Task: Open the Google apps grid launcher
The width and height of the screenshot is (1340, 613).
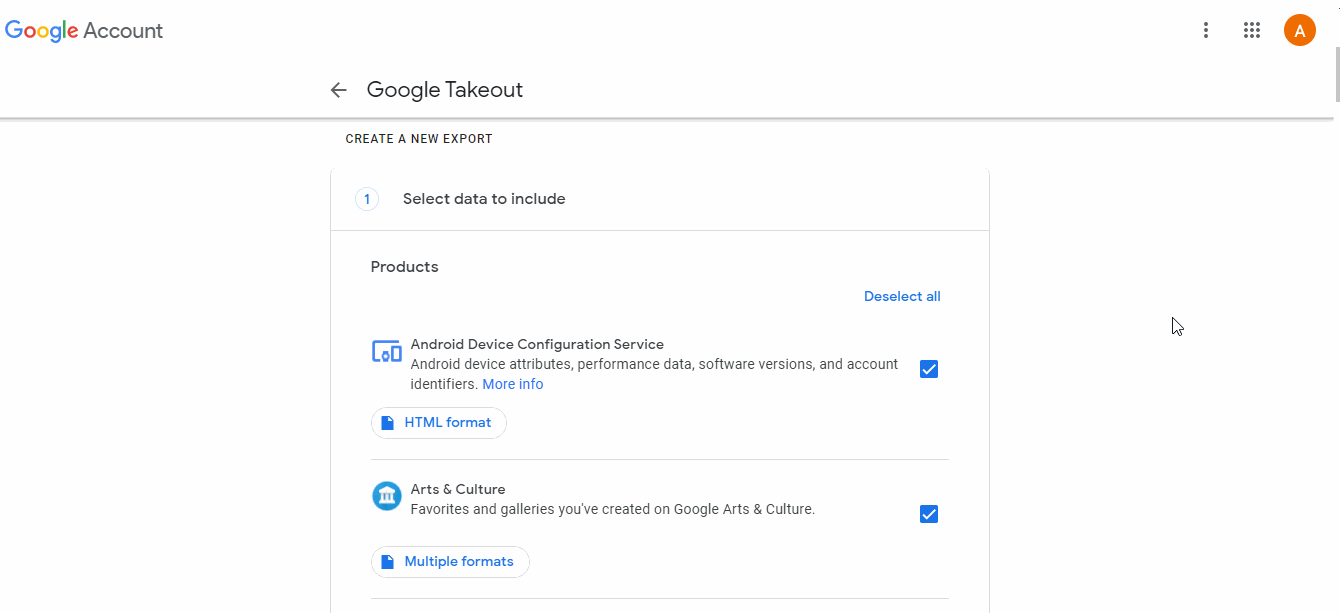Action: 1252,30
